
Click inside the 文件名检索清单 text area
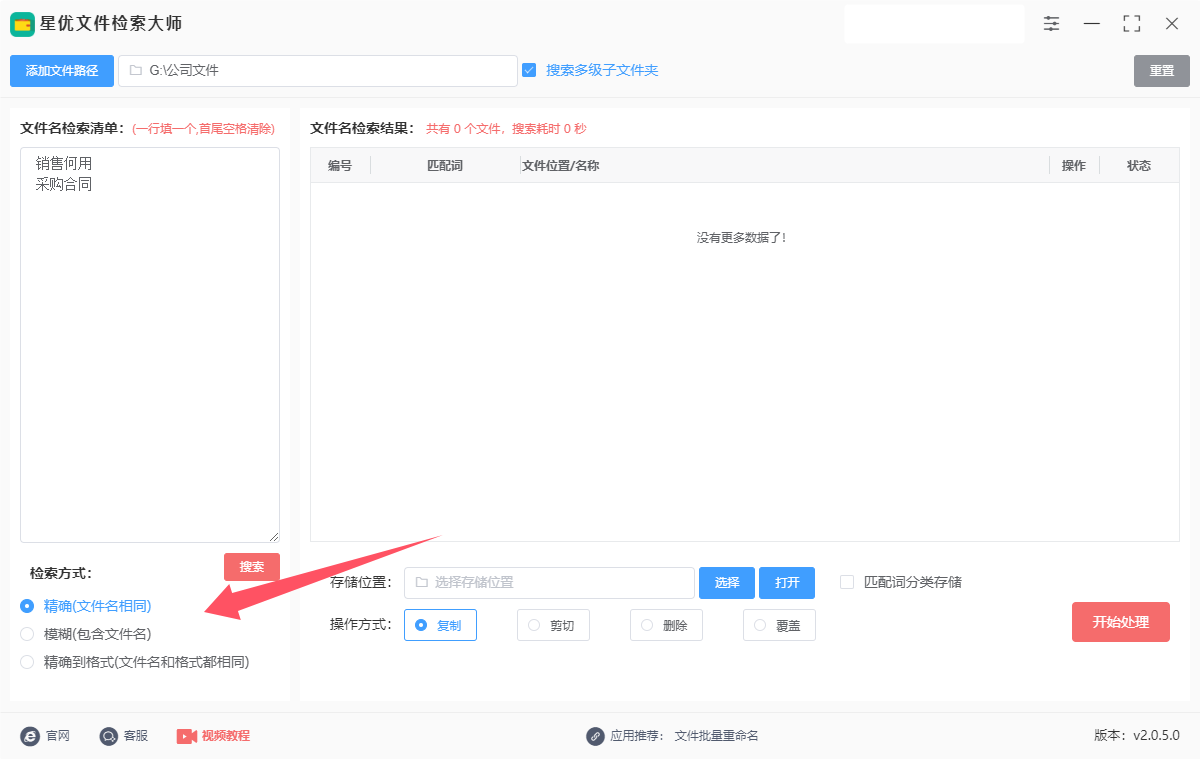tap(150, 345)
